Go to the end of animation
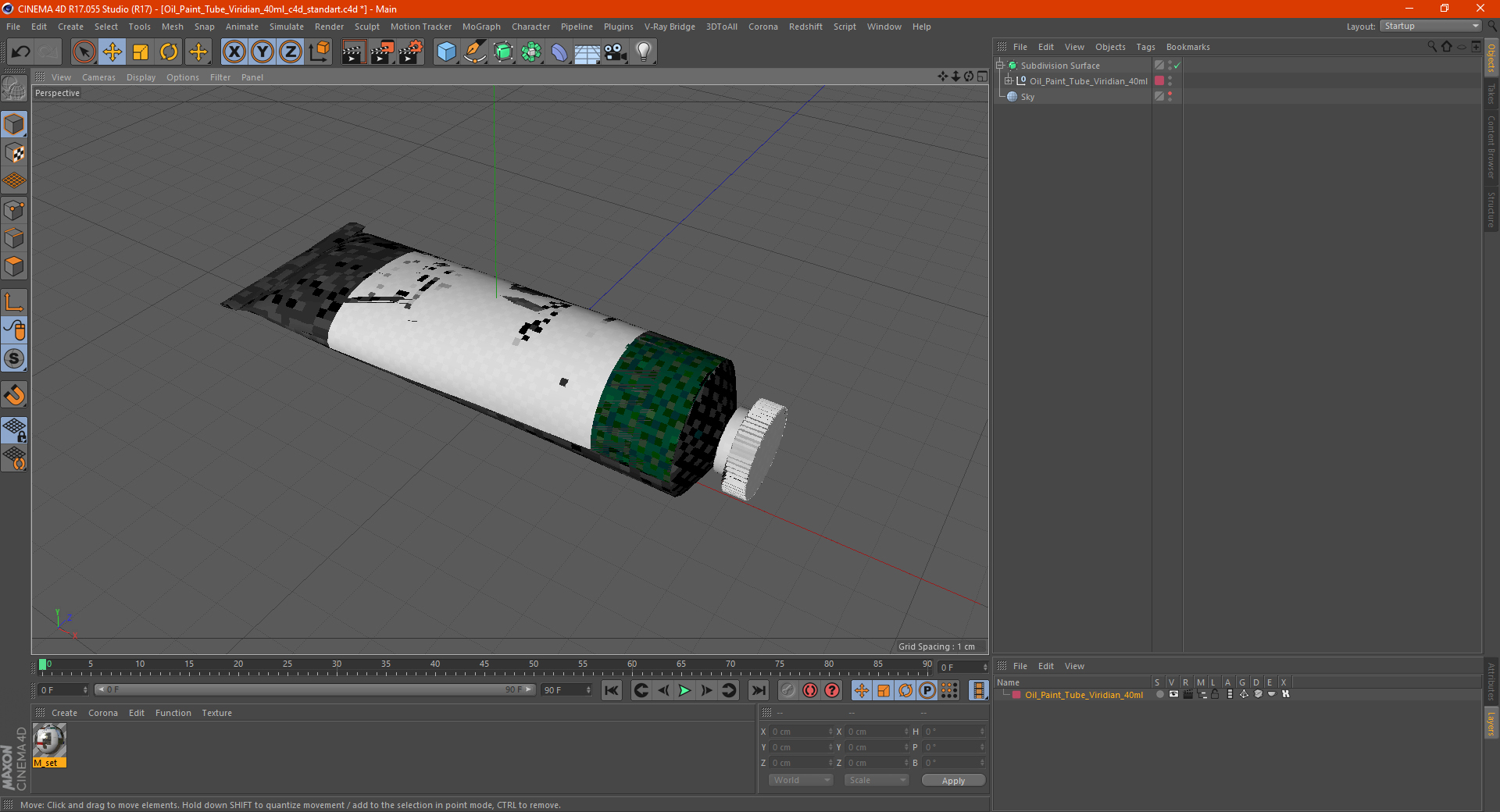This screenshot has height=812, width=1500. pyautogui.click(x=758, y=690)
